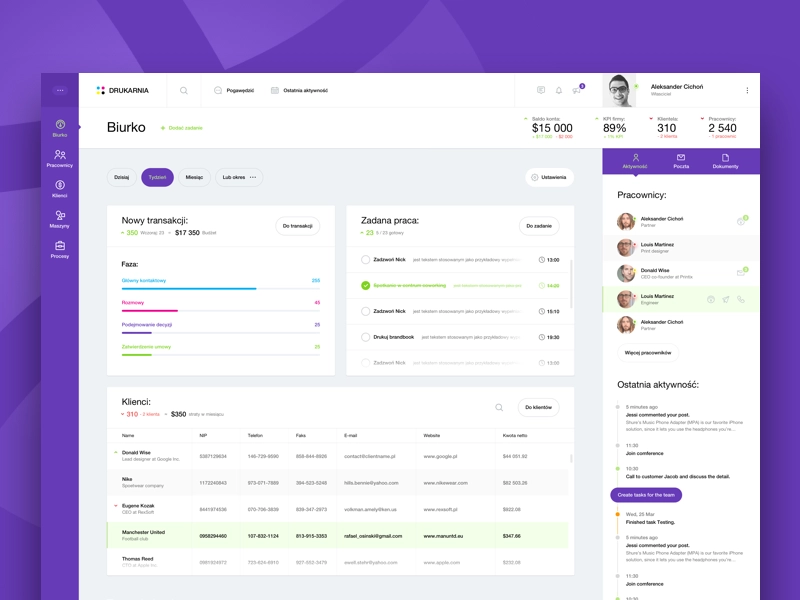Click the www.nikewear.com website cell
The height and width of the screenshot is (600, 800).
coord(445,483)
